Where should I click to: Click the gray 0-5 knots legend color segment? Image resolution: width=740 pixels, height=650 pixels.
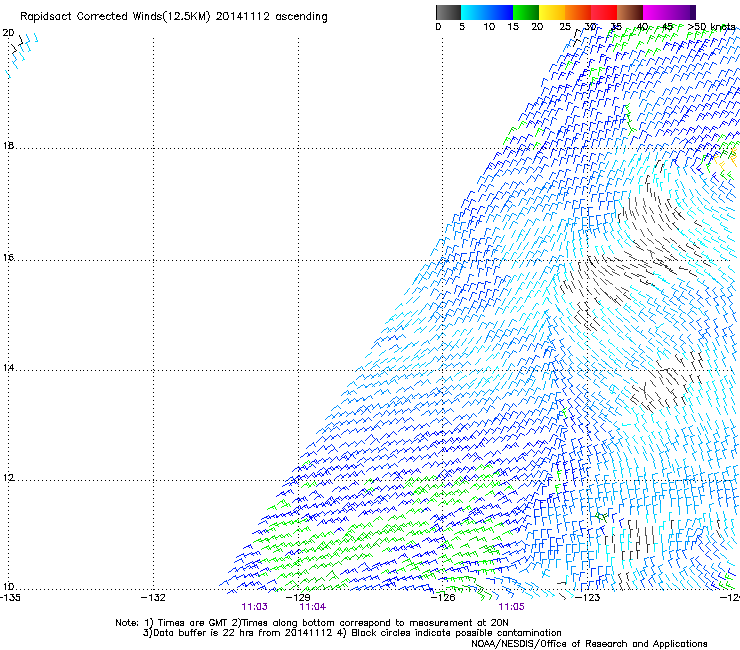point(448,12)
